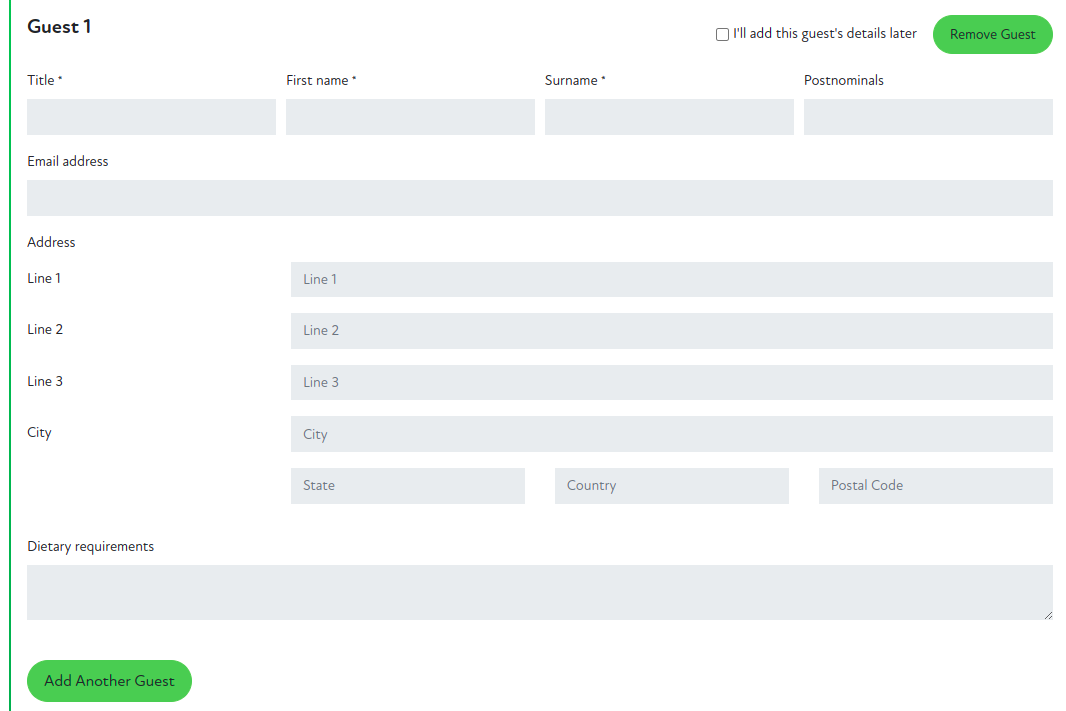This screenshot has width=1066, height=711.
Task: Click inside the Dietary requirements text area
Action: [540, 592]
